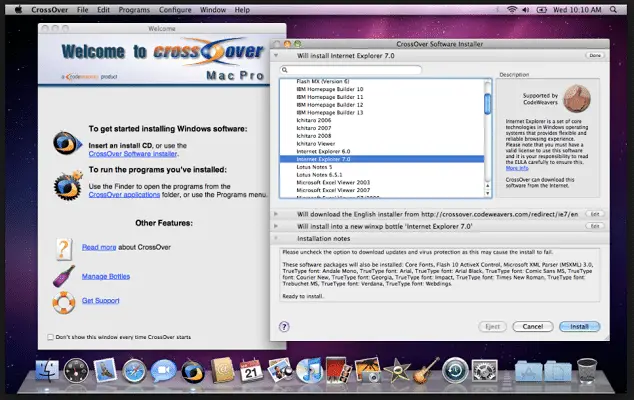The width and height of the screenshot is (634, 400).
Task: Open iChat from the dock
Action: (164, 370)
